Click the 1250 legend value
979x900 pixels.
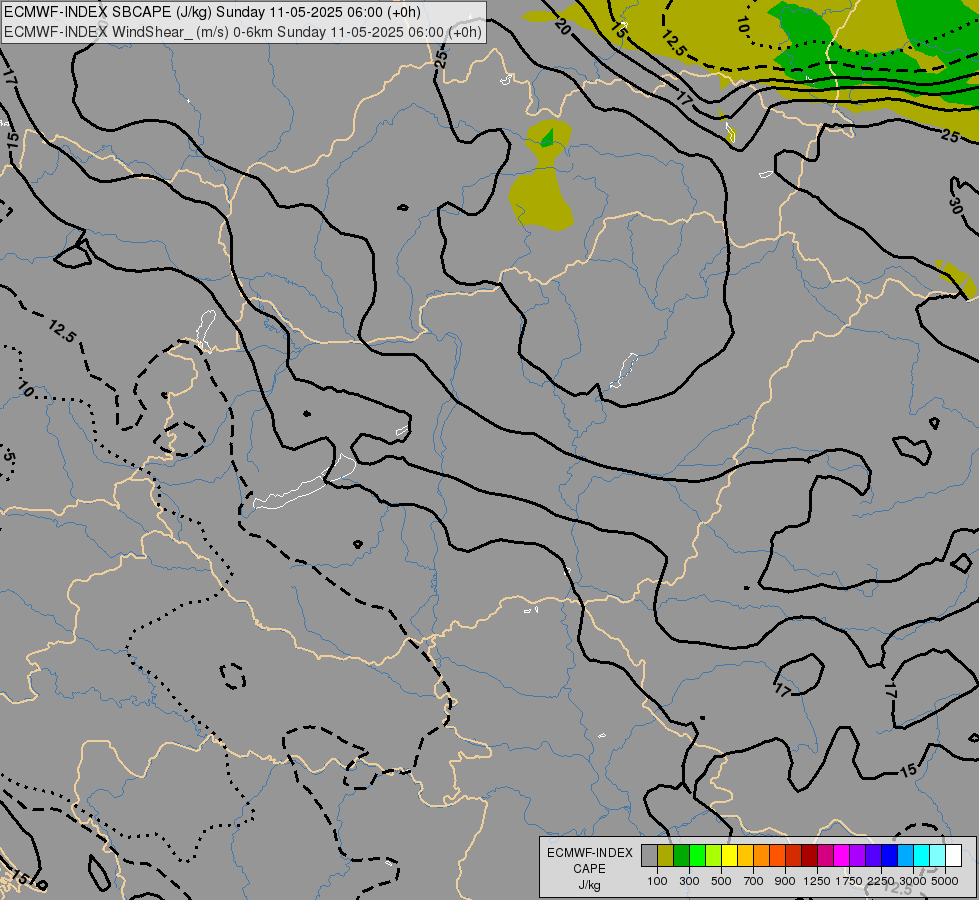(x=817, y=881)
